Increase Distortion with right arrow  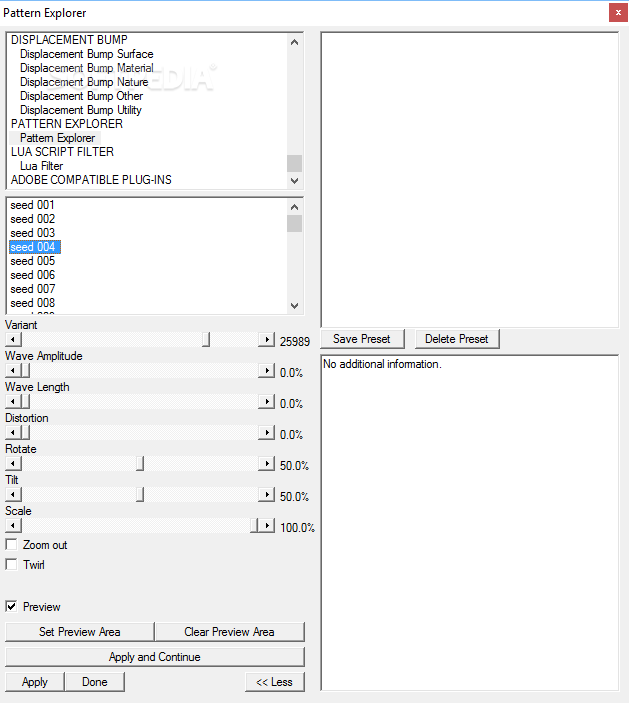[266, 432]
